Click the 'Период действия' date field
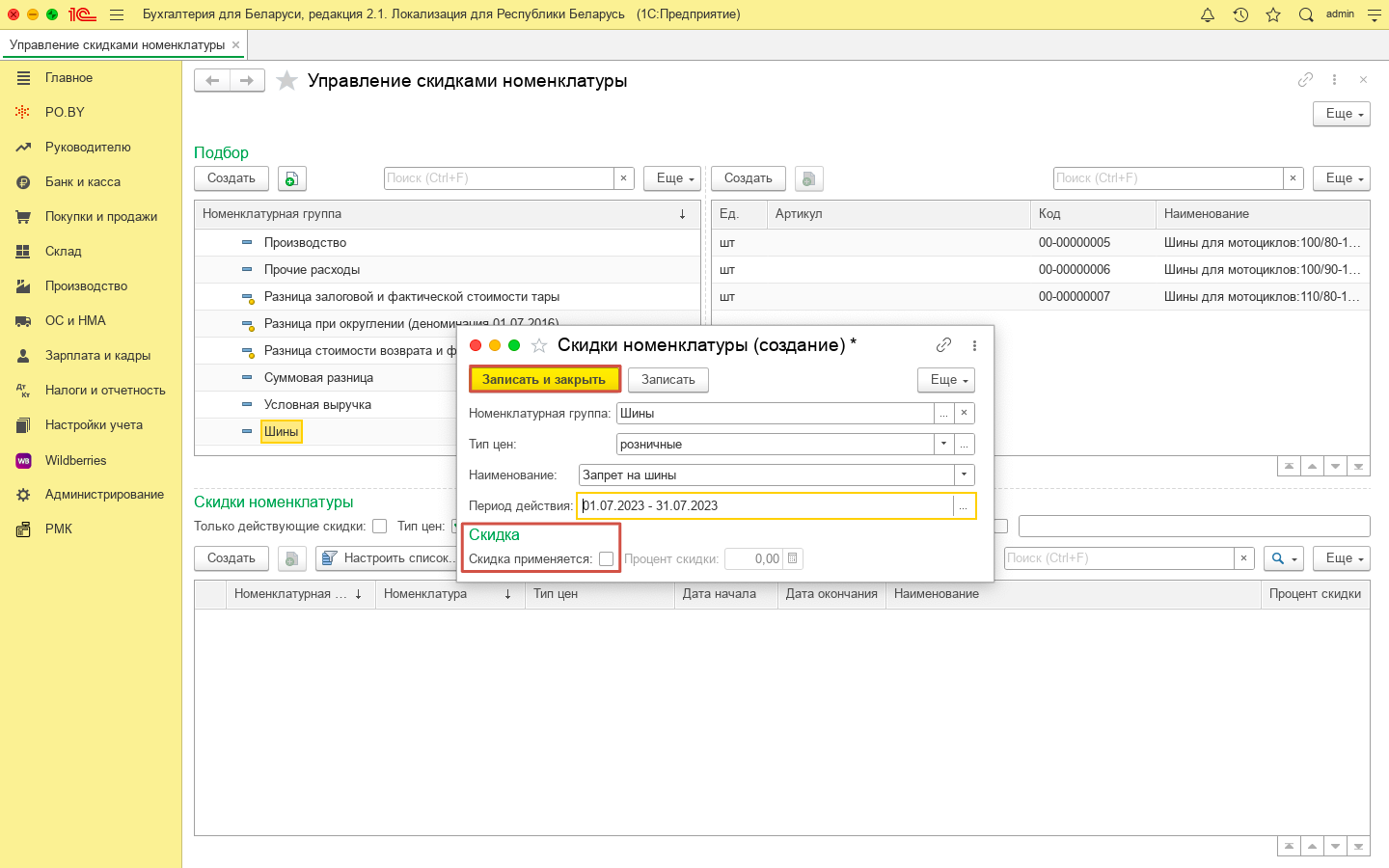 click(x=765, y=505)
